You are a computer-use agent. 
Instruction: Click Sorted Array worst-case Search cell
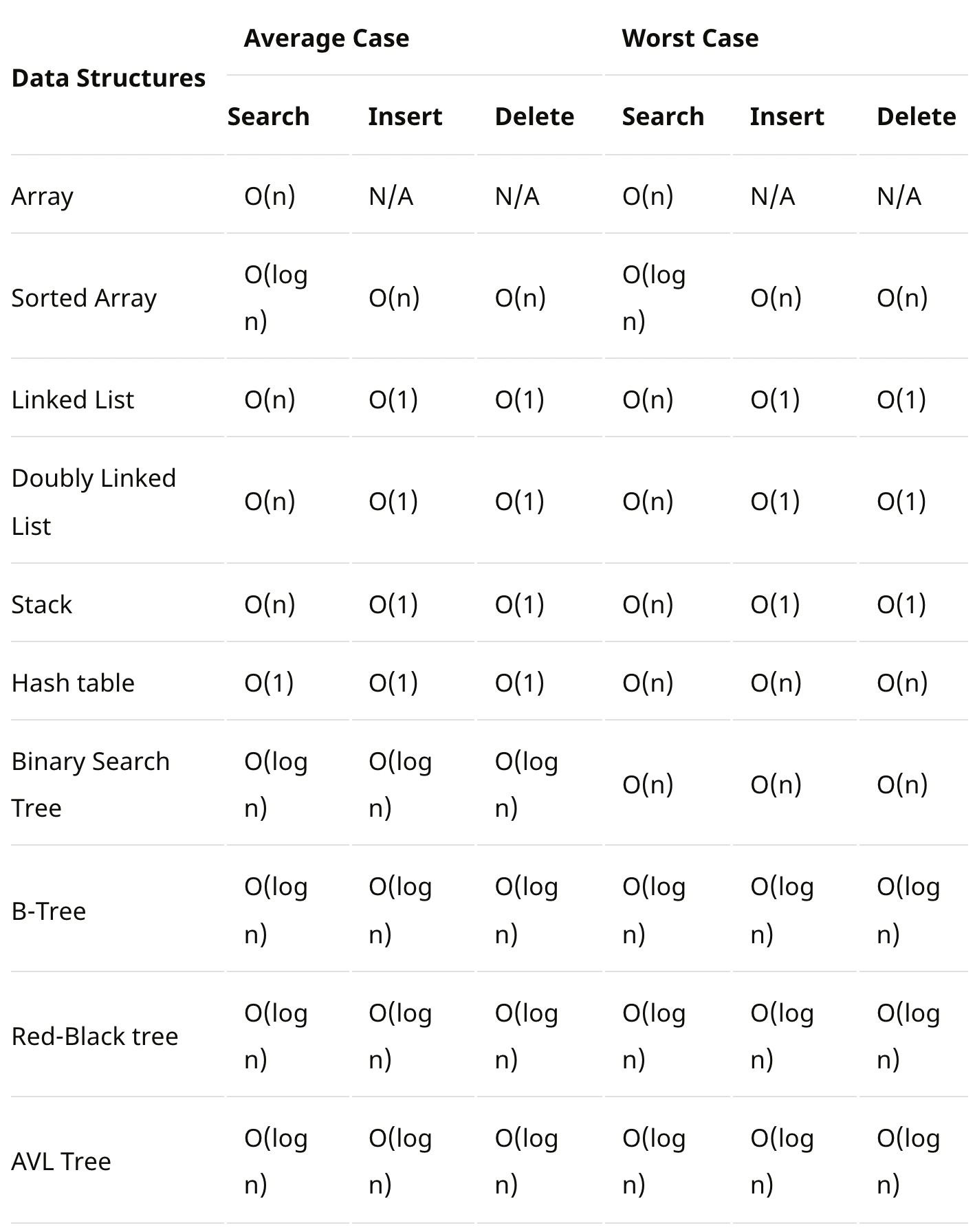[x=653, y=298]
